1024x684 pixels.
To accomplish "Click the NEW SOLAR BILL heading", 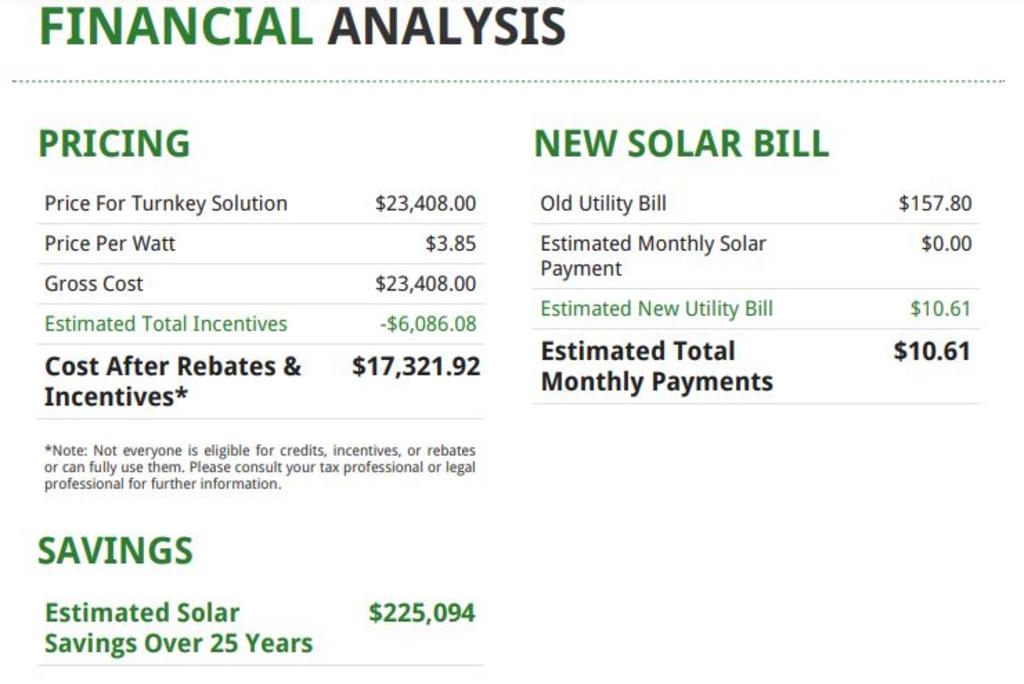I will tap(682, 144).
